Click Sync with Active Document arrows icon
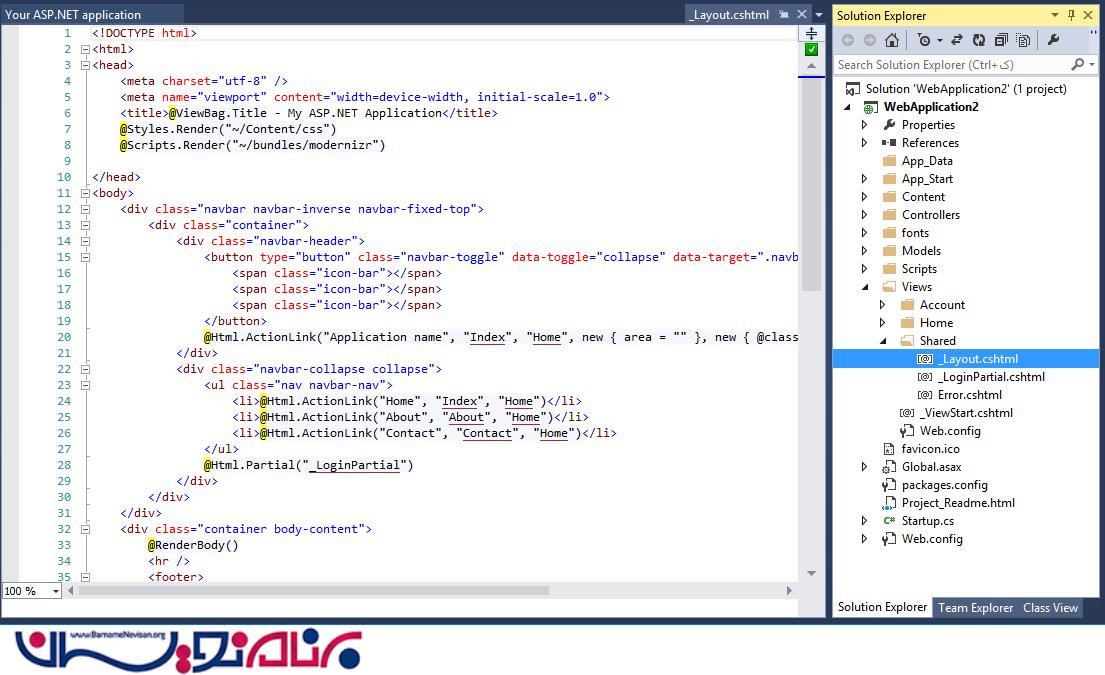Screen dimensions: 1105x675 coord(957,40)
